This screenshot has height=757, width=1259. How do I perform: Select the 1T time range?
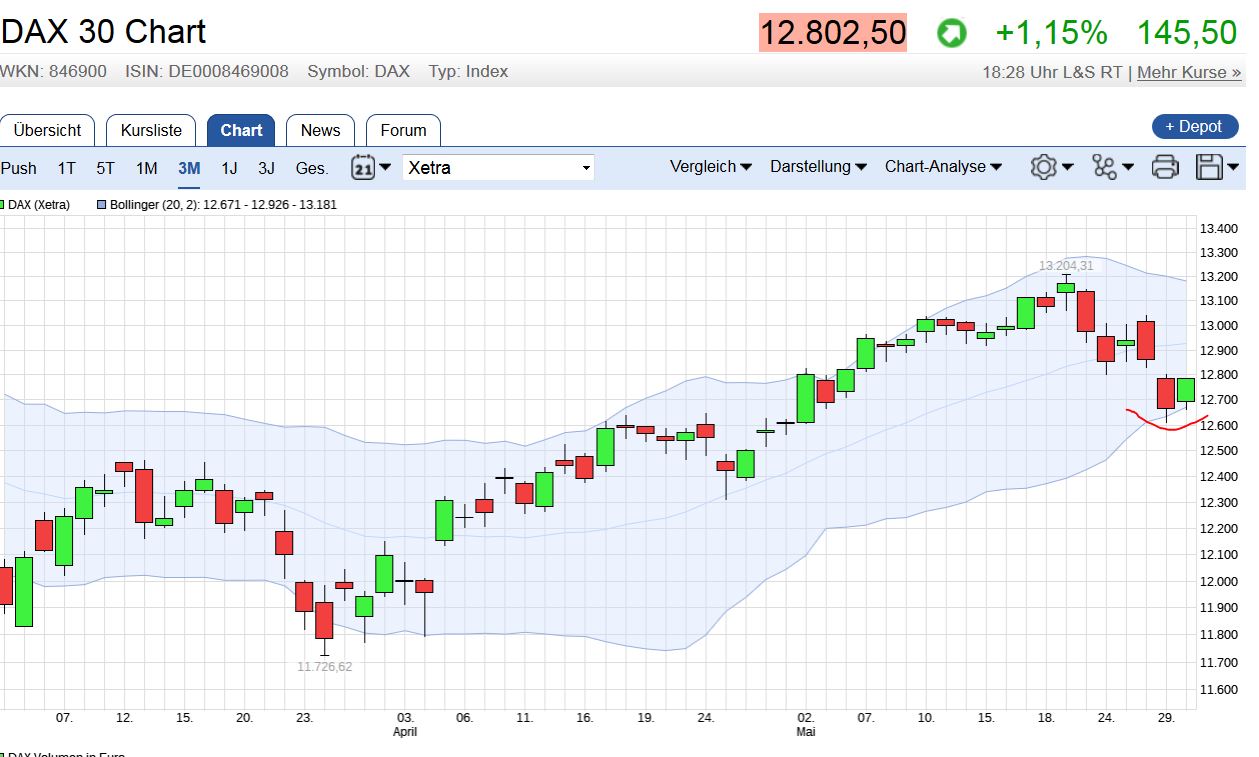click(x=66, y=168)
